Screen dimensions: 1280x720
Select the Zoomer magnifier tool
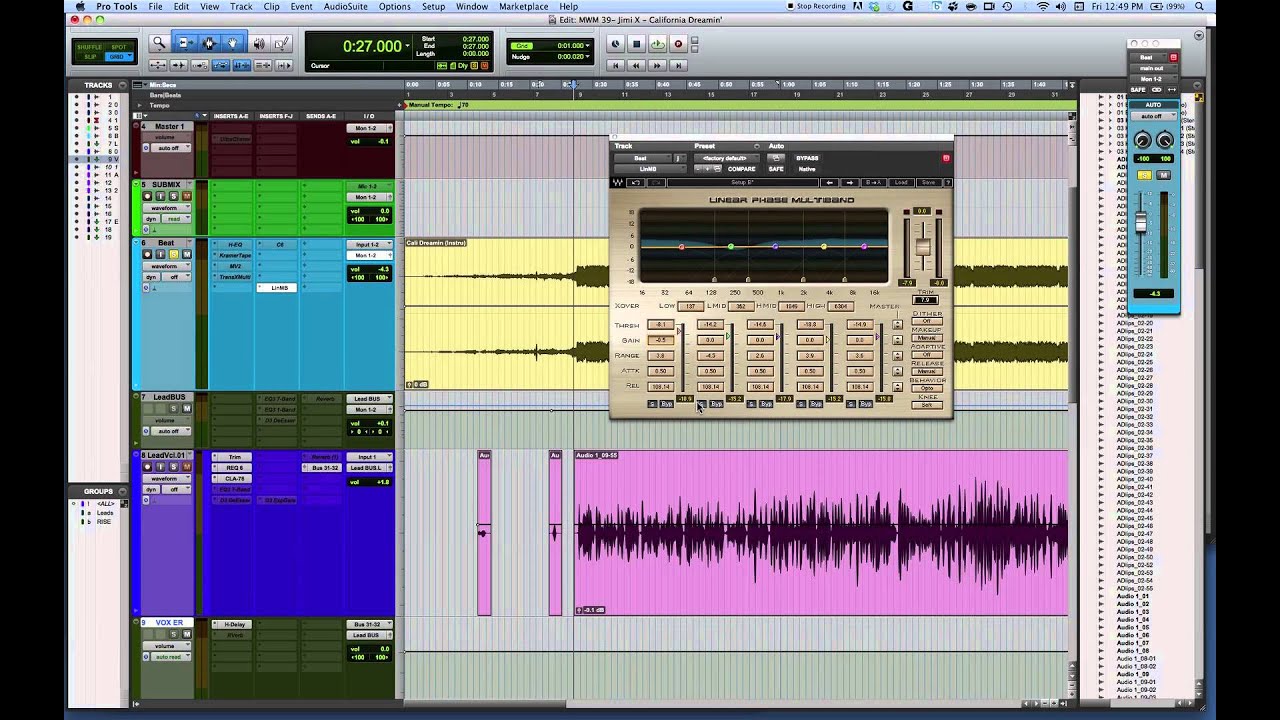pos(159,43)
